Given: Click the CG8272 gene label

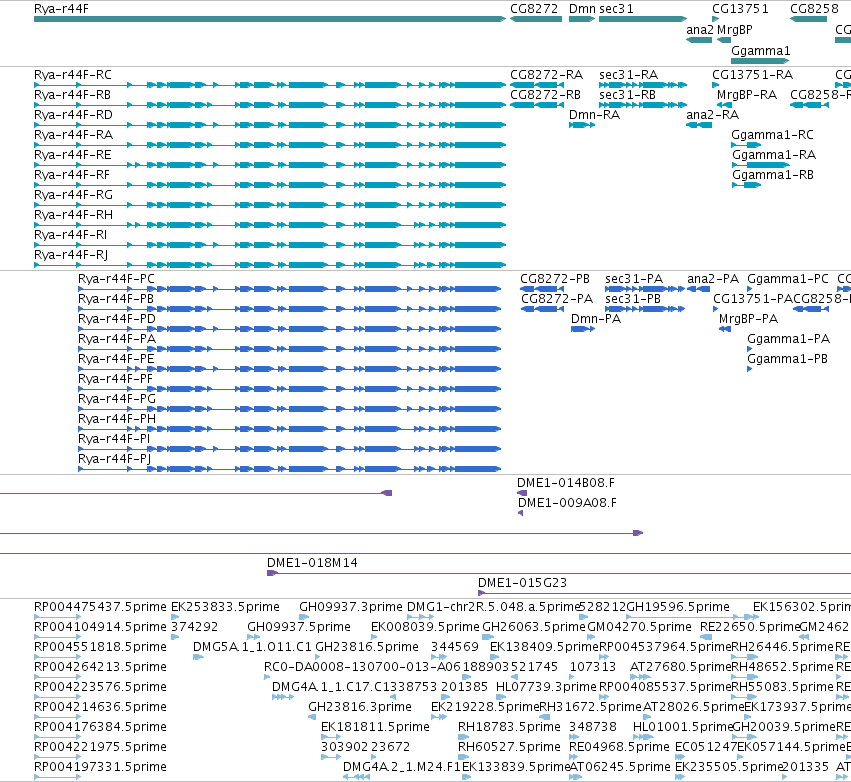Looking at the screenshot, I should [534, 9].
